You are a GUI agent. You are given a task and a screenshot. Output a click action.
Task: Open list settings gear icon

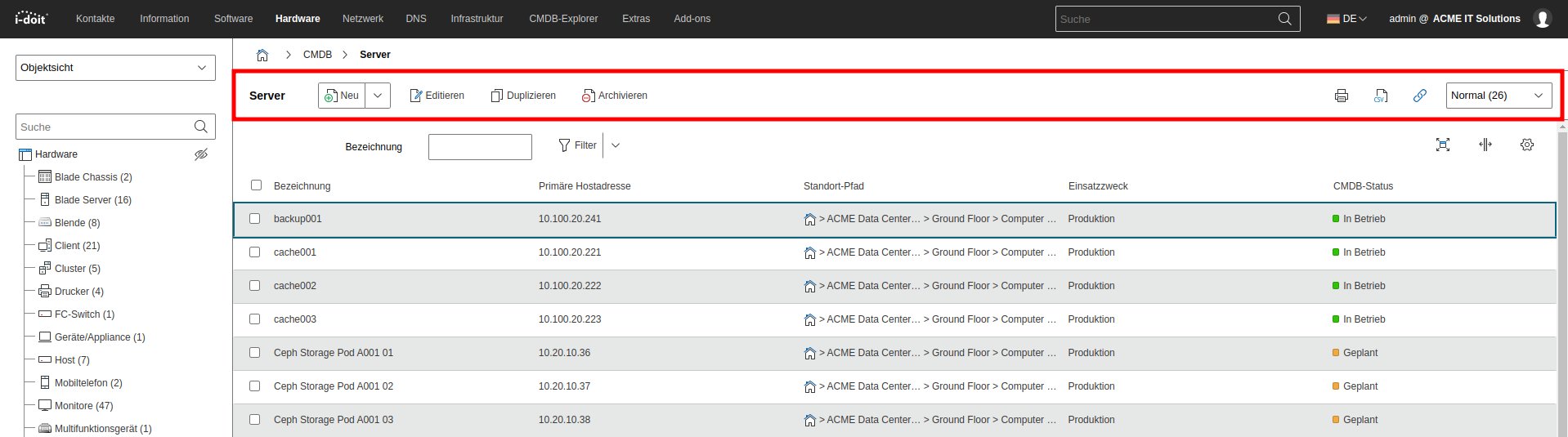tap(1527, 145)
